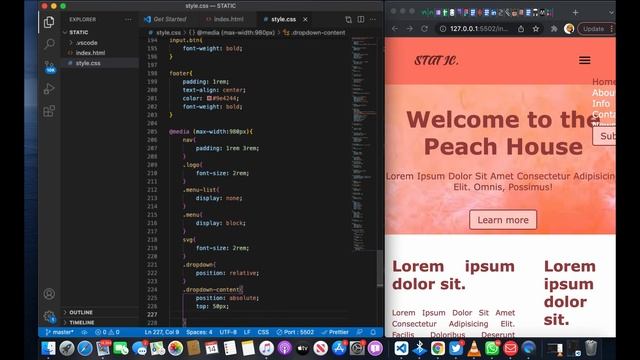640x360 pixels.
Task: Open the Run and Debug view
Action: [49, 89]
